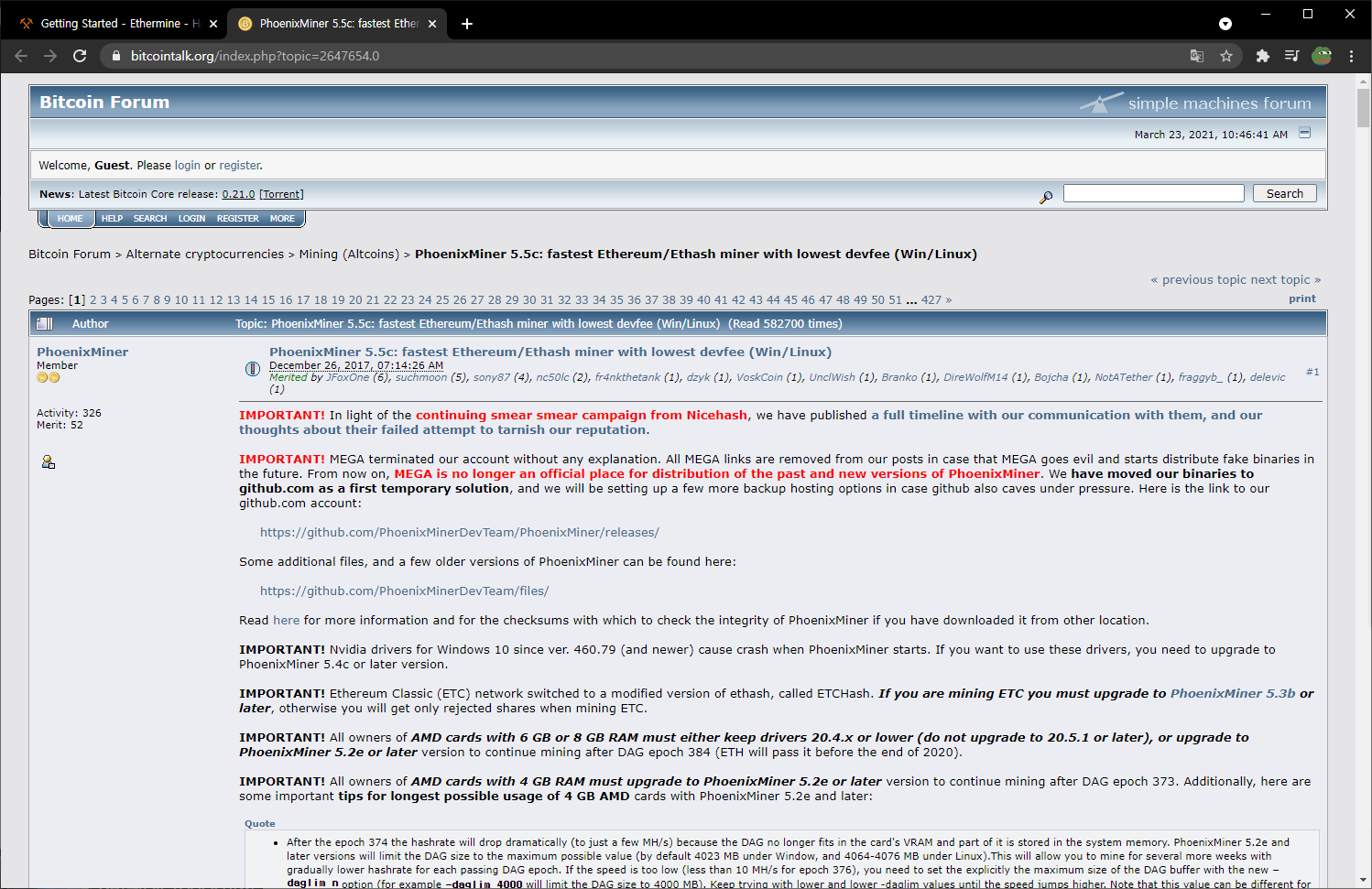The width and height of the screenshot is (1372, 889).
Task: Open the media control icon in toolbar
Action: tap(1292, 56)
